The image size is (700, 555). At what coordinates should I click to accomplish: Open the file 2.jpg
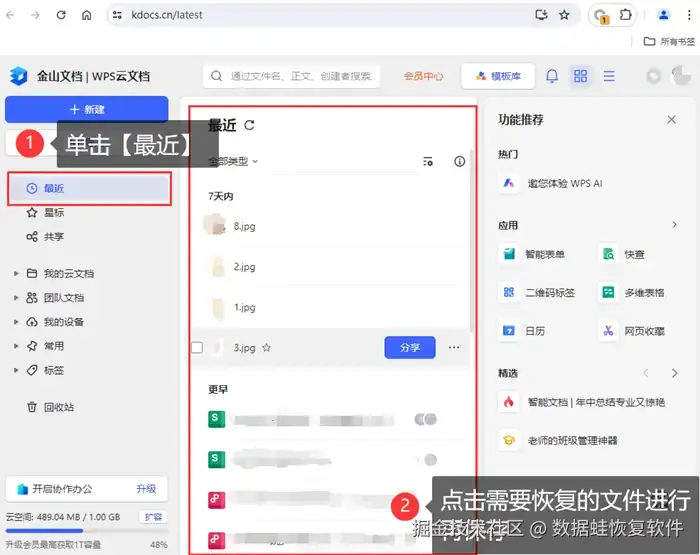point(244,267)
